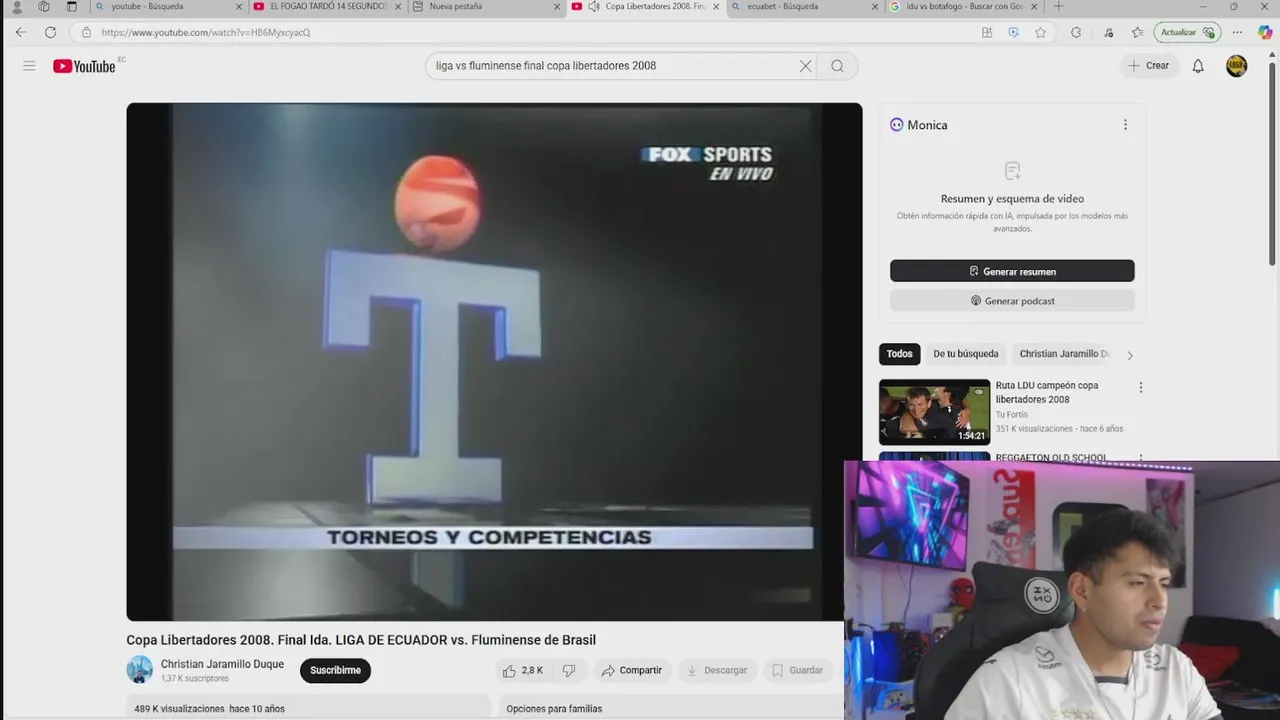The width and height of the screenshot is (1280, 720).
Task: Click the Guardar save button
Action: tap(797, 670)
